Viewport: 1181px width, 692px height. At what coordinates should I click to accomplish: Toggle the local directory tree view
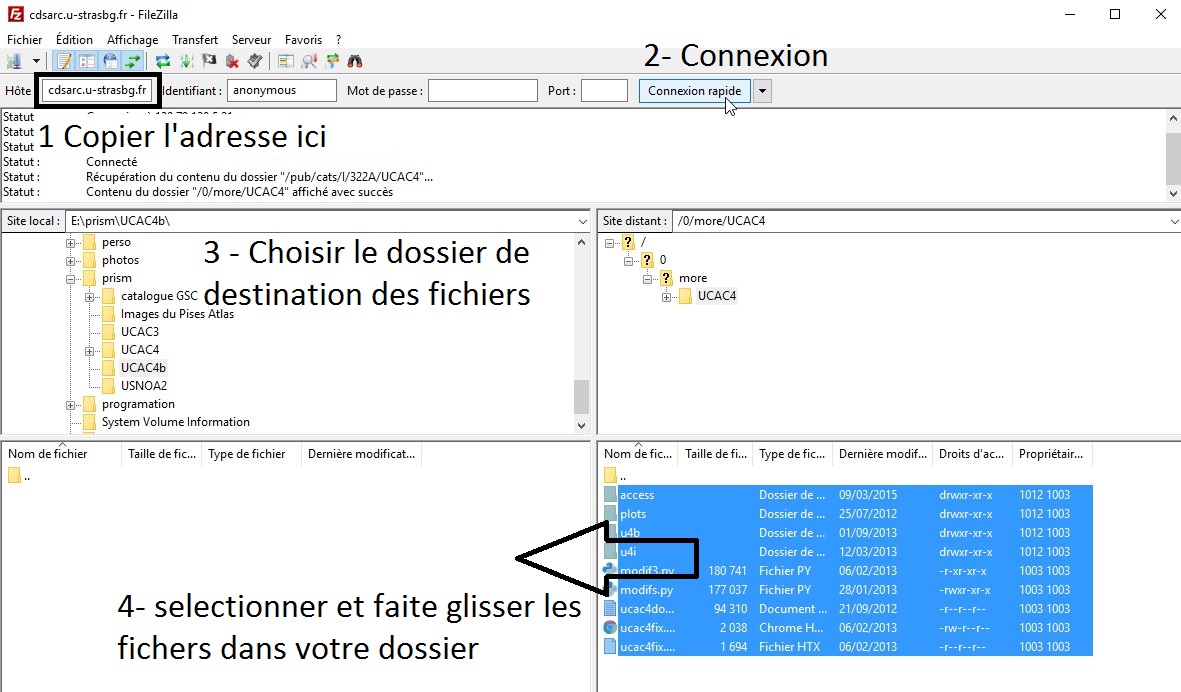point(87,61)
